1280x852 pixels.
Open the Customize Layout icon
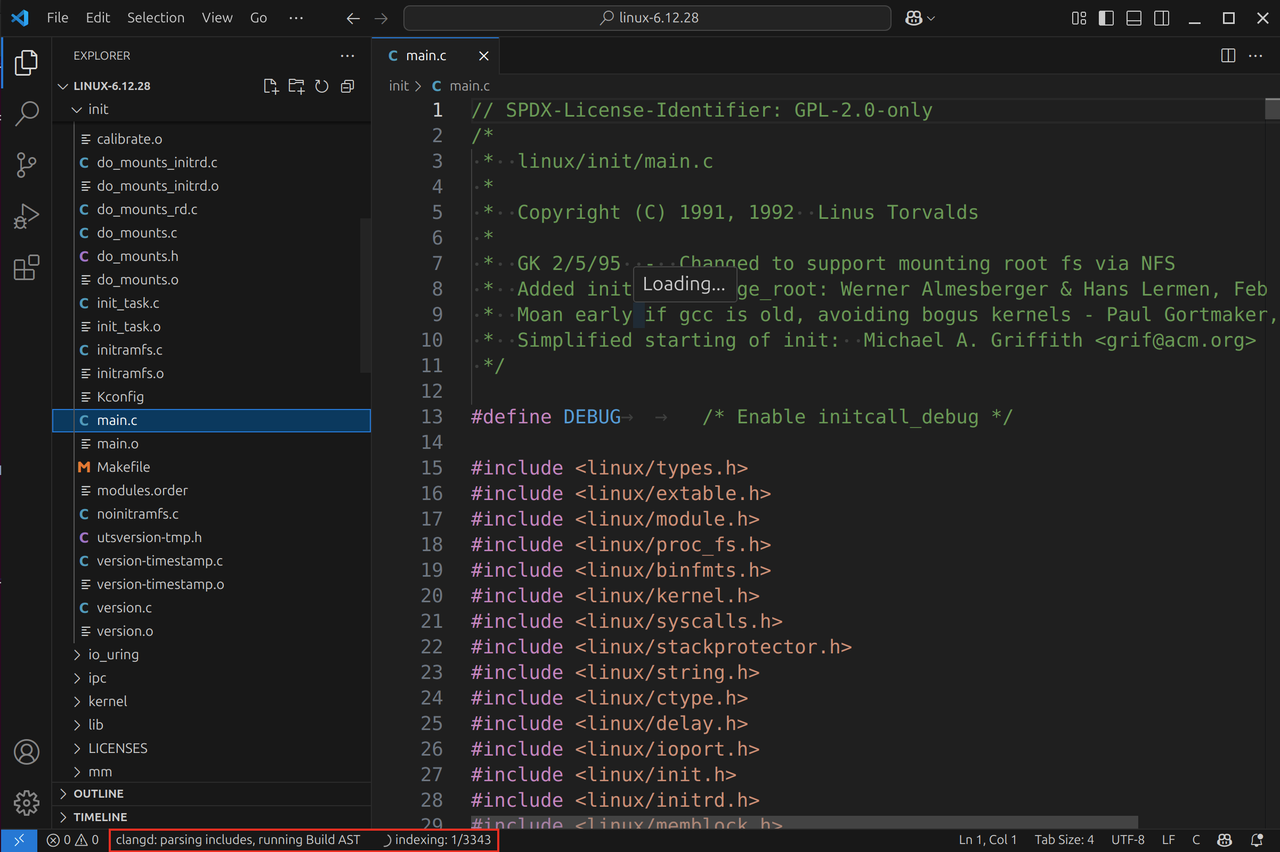1079,18
